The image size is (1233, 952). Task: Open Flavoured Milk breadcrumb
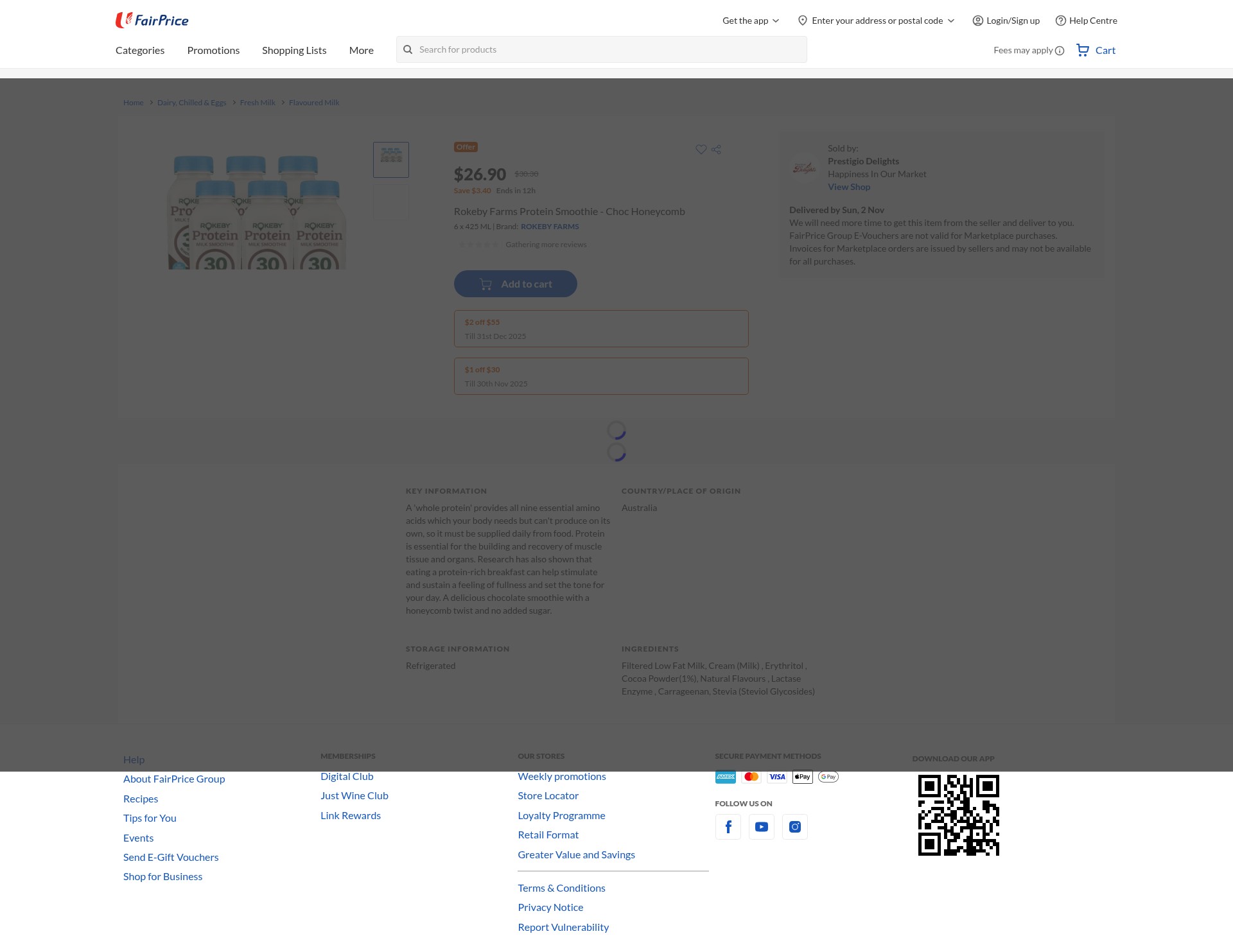pos(314,103)
